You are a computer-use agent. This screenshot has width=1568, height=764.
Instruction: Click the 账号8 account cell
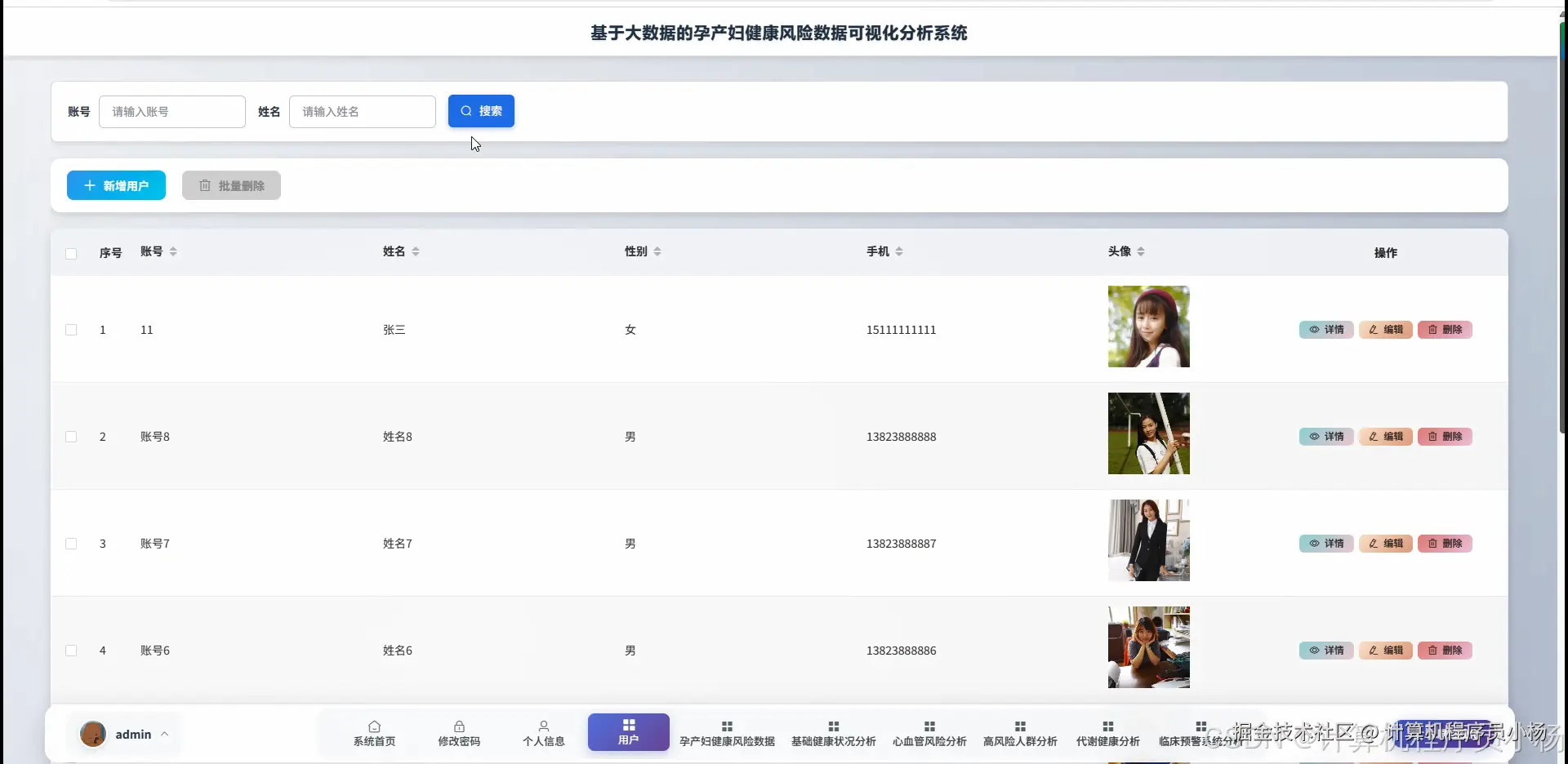tap(155, 437)
